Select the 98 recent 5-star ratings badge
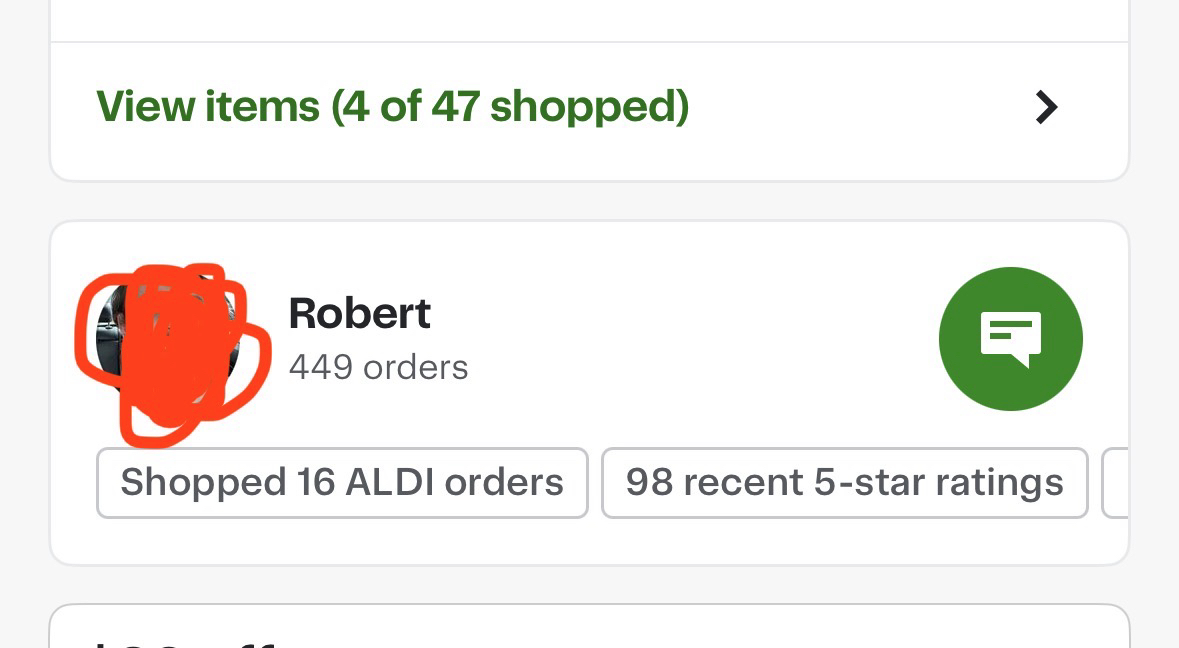Viewport: 1179px width, 648px height. pos(844,483)
